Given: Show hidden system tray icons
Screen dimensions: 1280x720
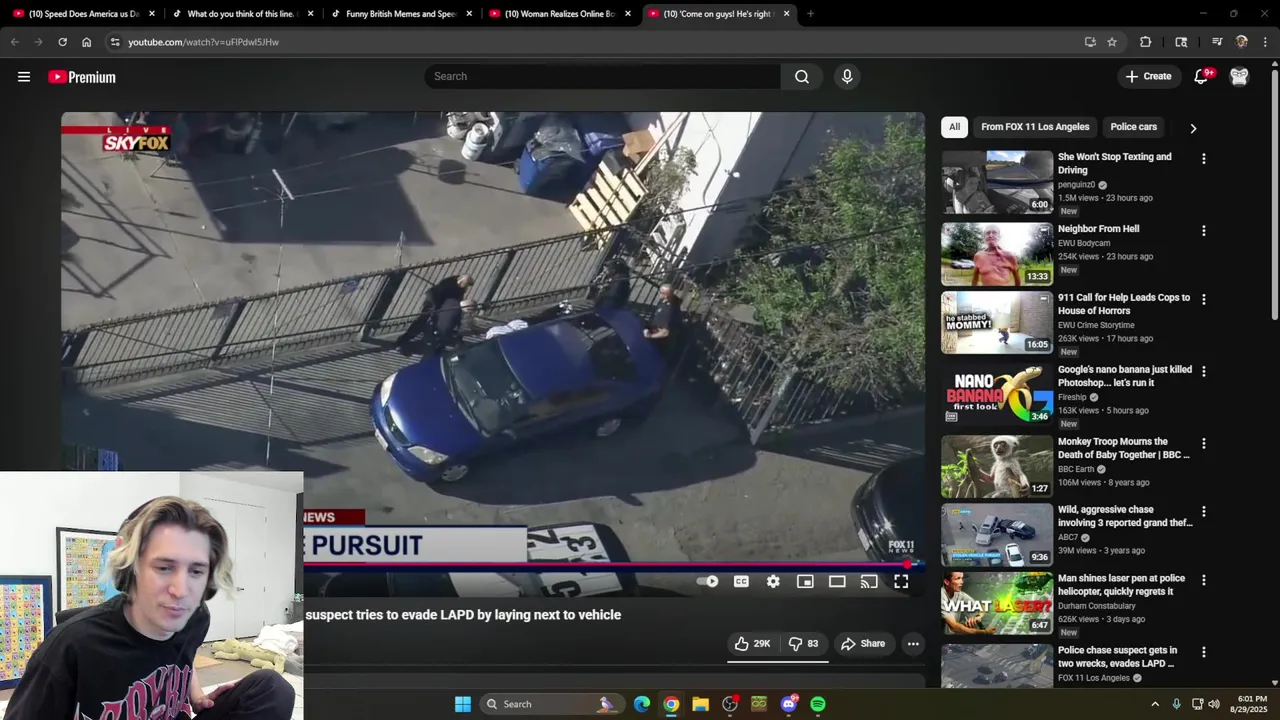Looking at the screenshot, I should (1155, 704).
